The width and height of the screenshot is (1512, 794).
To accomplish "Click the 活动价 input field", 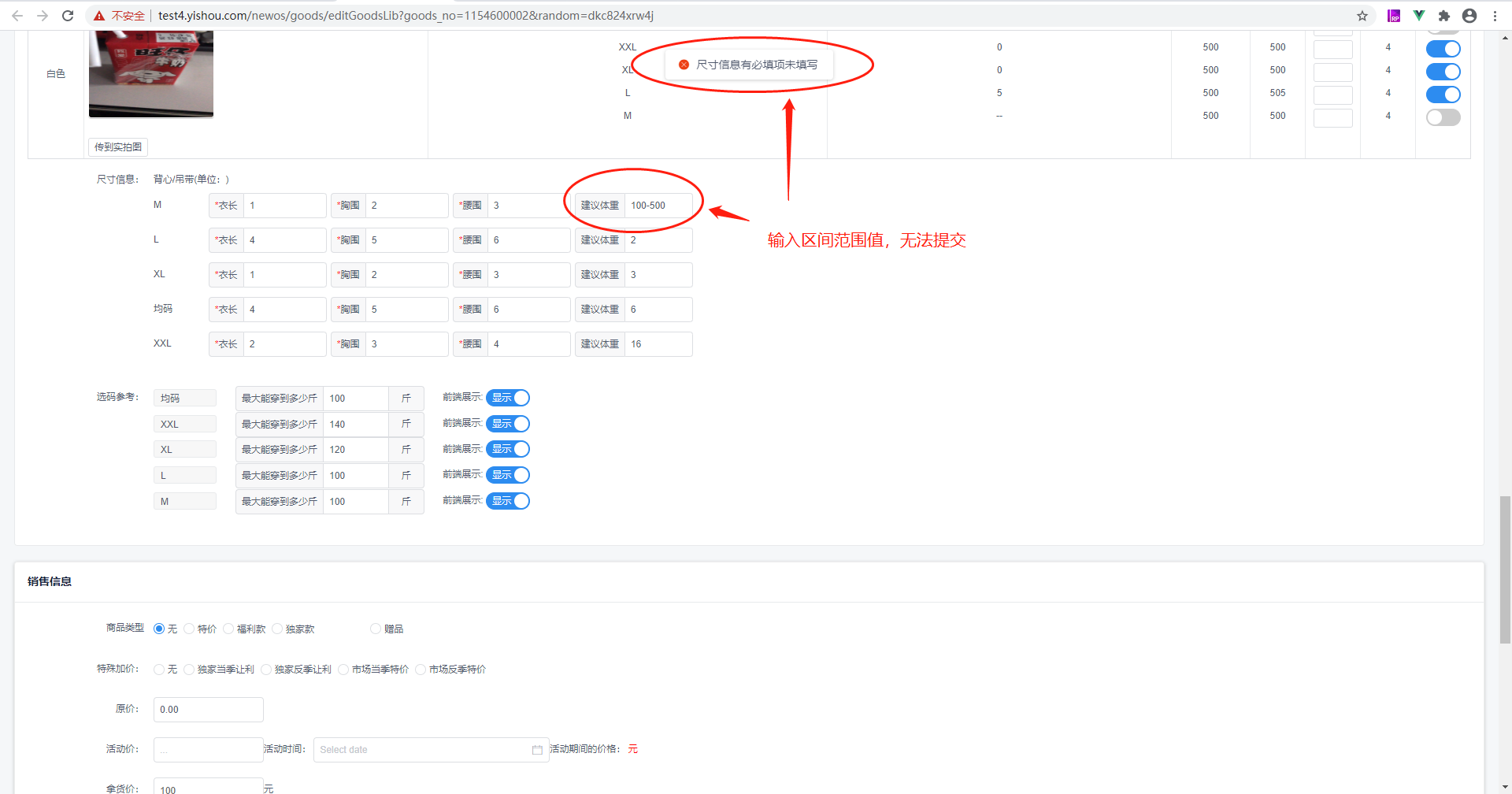I will point(209,750).
